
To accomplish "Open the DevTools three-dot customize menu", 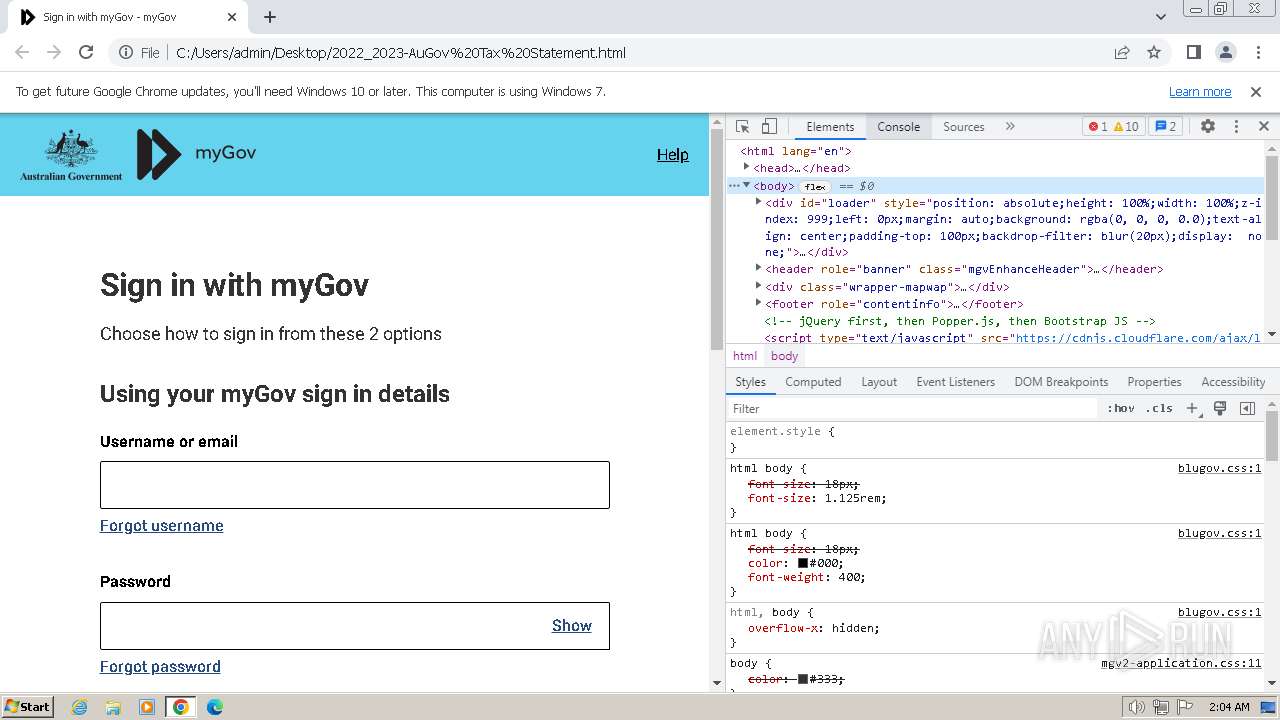I will click(x=1236, y=127).
